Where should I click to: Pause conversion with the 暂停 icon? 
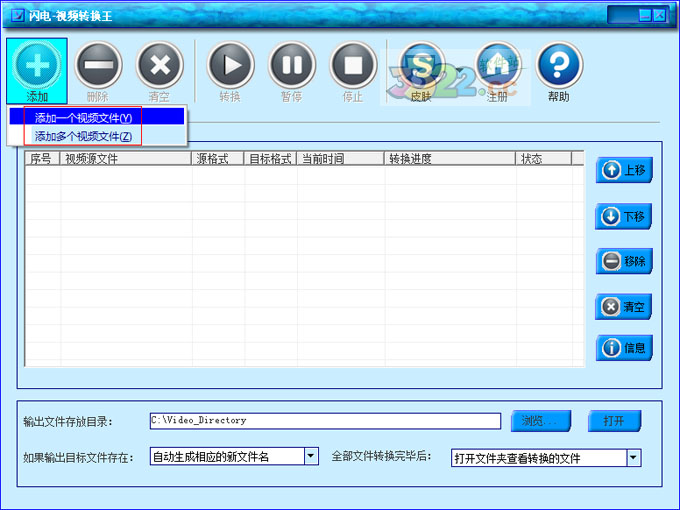[x=291, y=66]
